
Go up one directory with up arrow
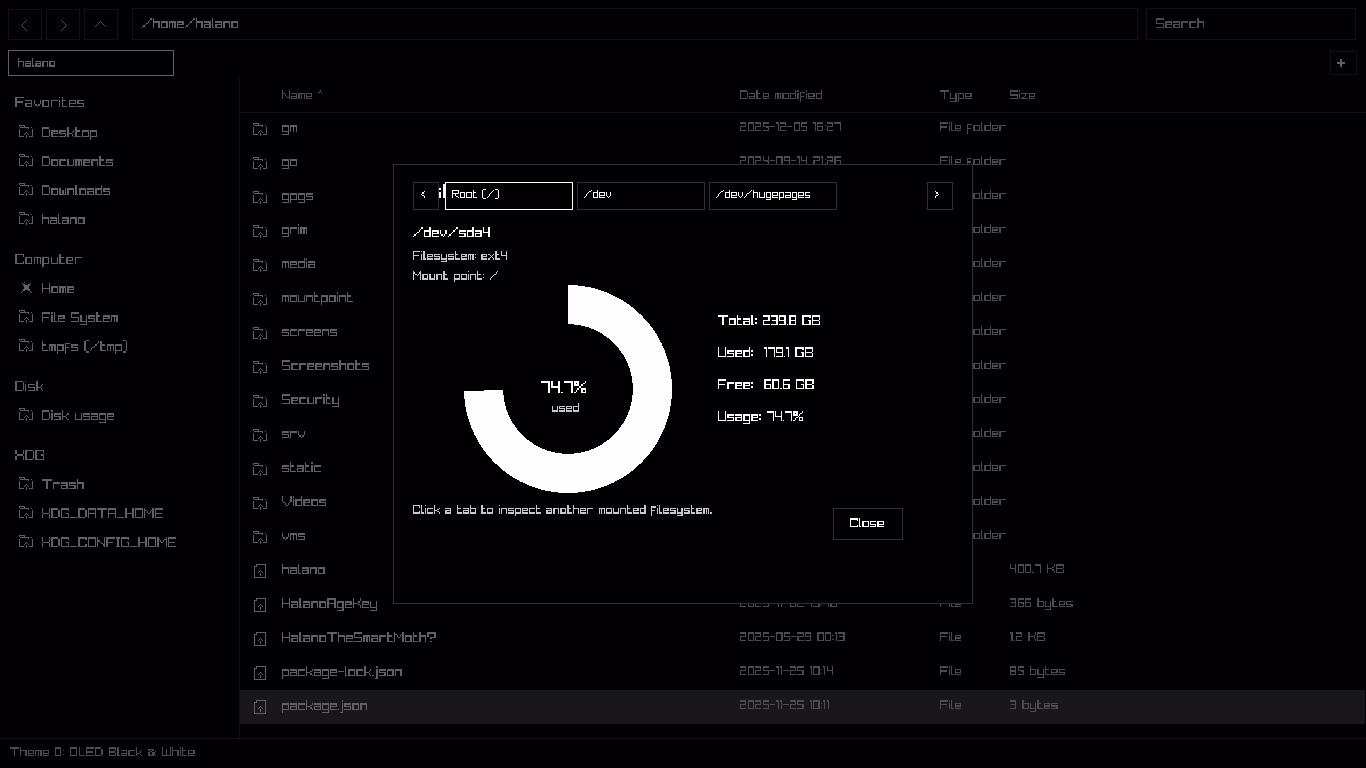click(101, 24)
